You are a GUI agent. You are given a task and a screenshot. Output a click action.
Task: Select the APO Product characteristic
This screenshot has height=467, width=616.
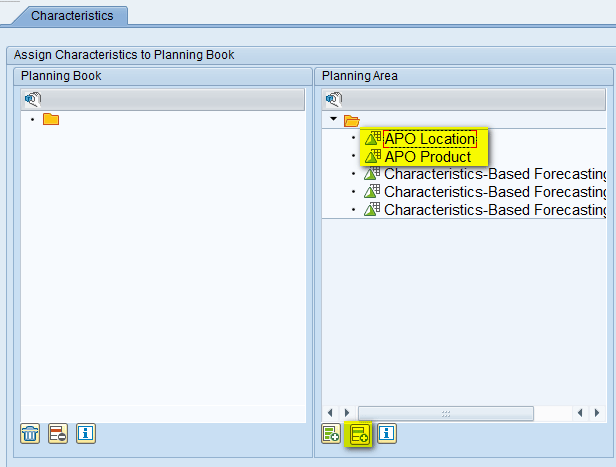(x=427, y=156)
